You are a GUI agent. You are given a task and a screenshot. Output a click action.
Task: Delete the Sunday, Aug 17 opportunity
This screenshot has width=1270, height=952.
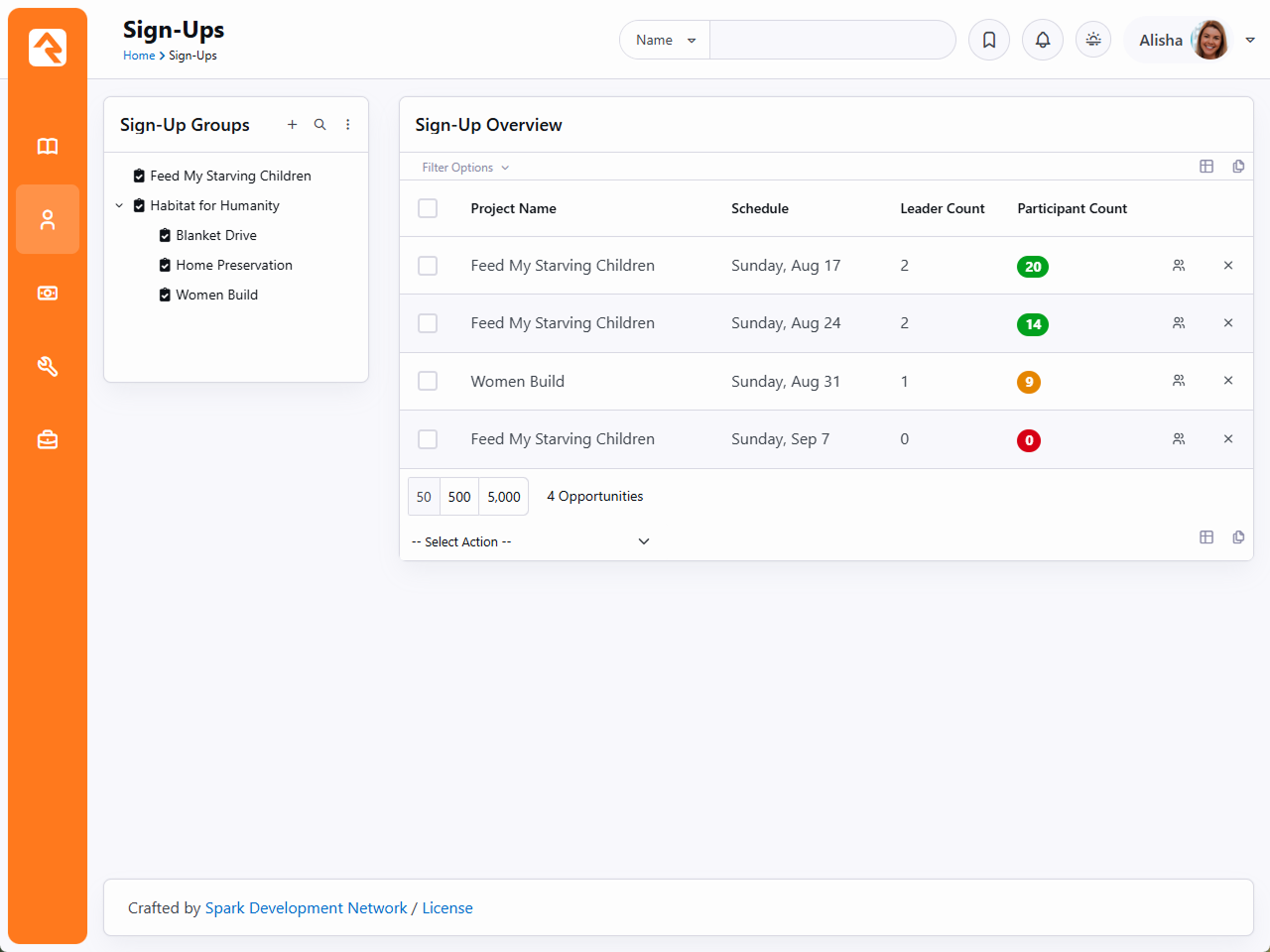coord(1227,266)
